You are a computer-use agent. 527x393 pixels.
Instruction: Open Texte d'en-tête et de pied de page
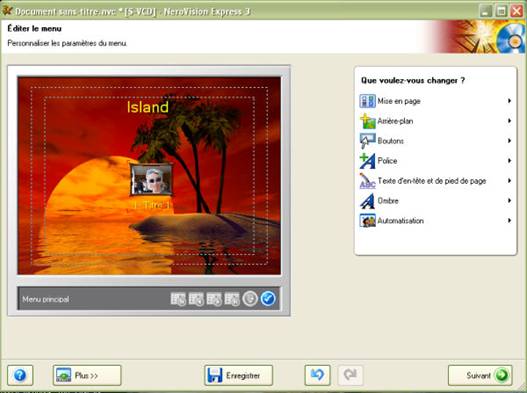tap(432, 181)
